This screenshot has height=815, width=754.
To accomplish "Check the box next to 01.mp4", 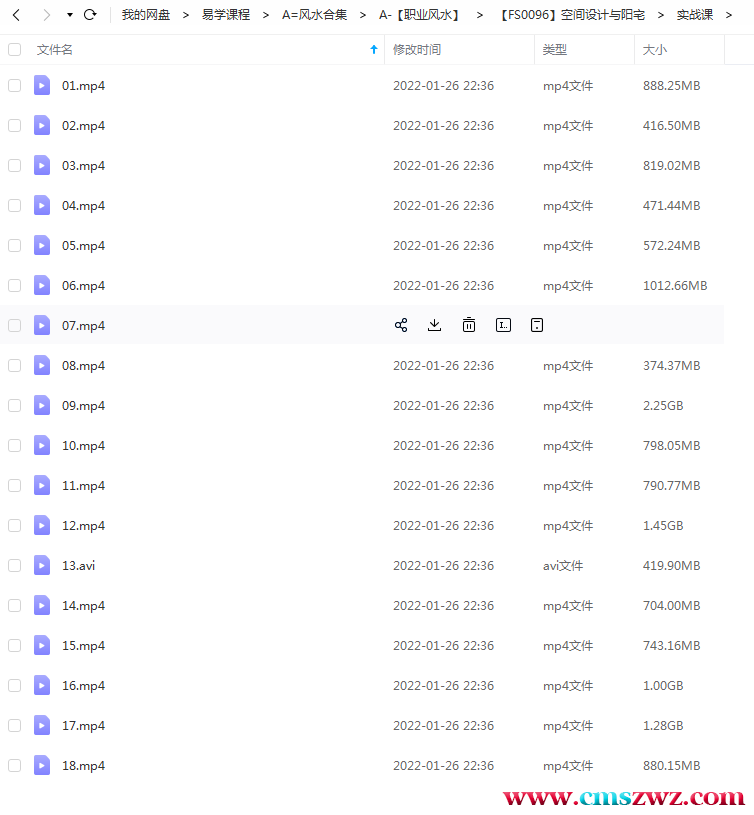I will pos(14,86).
